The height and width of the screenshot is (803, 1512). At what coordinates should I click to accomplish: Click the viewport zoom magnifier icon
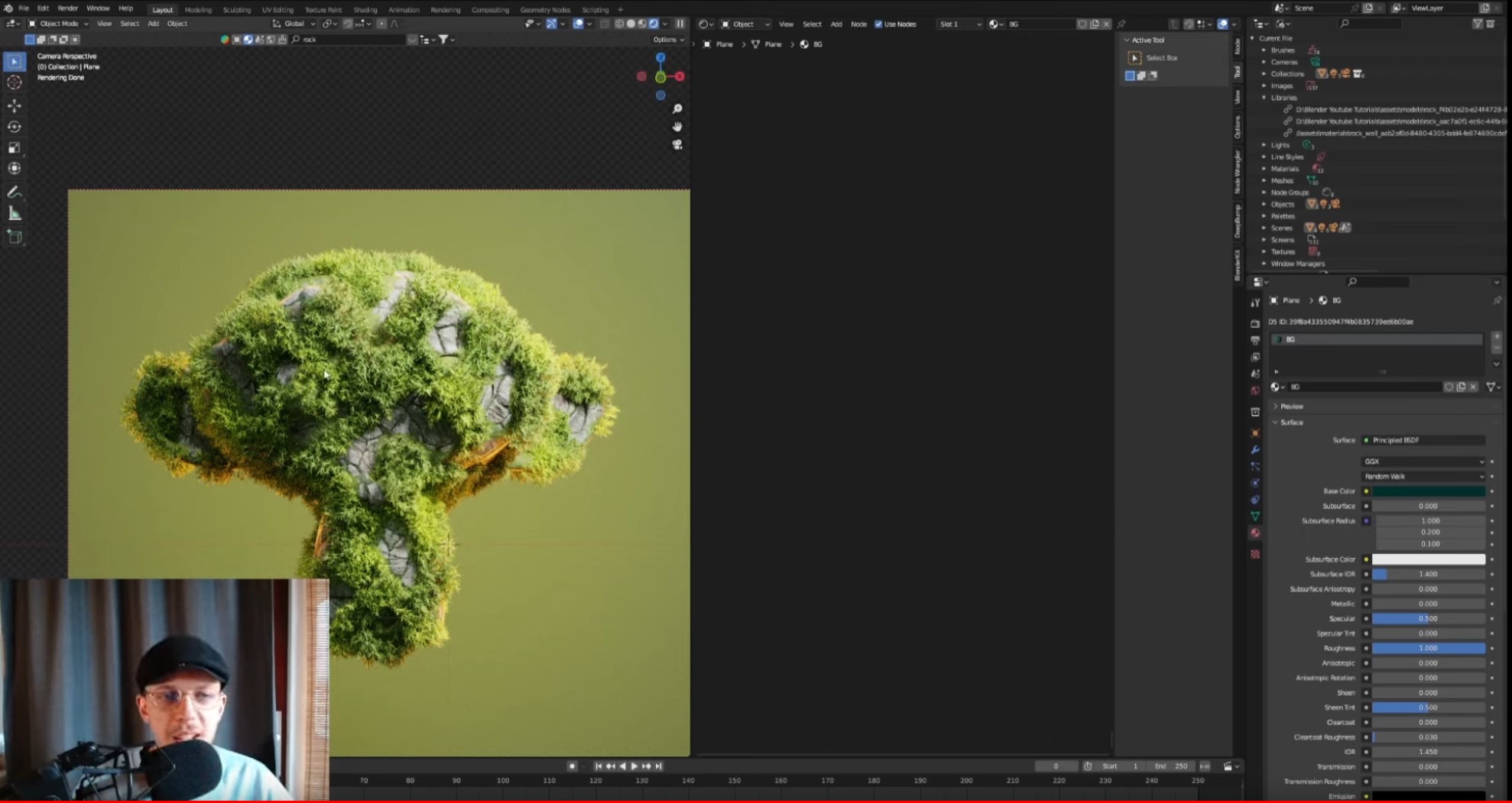[677, 109]
